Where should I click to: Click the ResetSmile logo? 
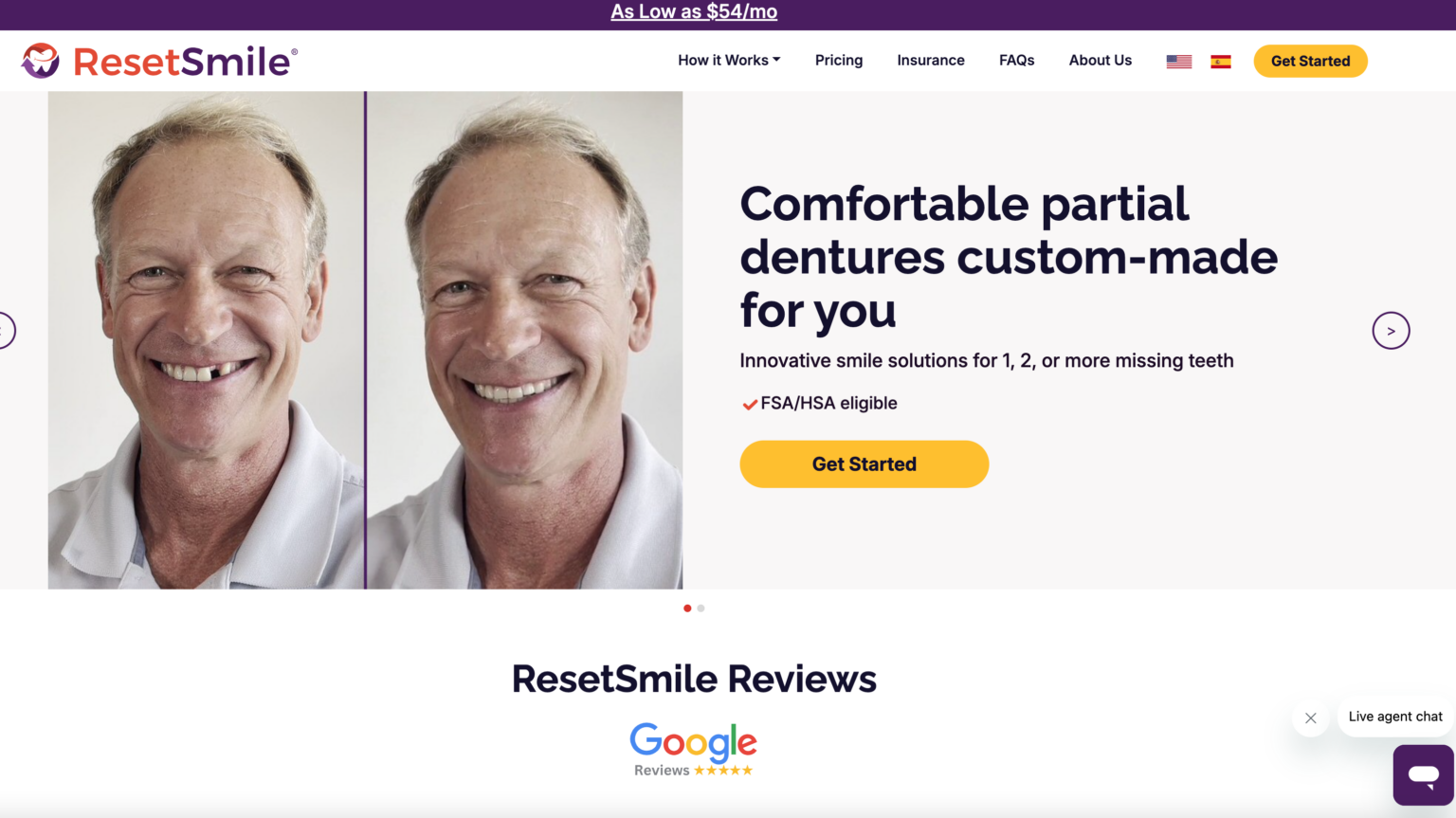point(159,60)
